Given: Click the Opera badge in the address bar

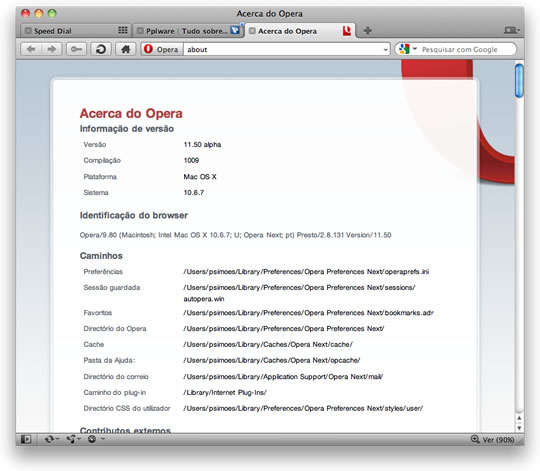Looking at the screenshot, I should (x=162, y=49).
